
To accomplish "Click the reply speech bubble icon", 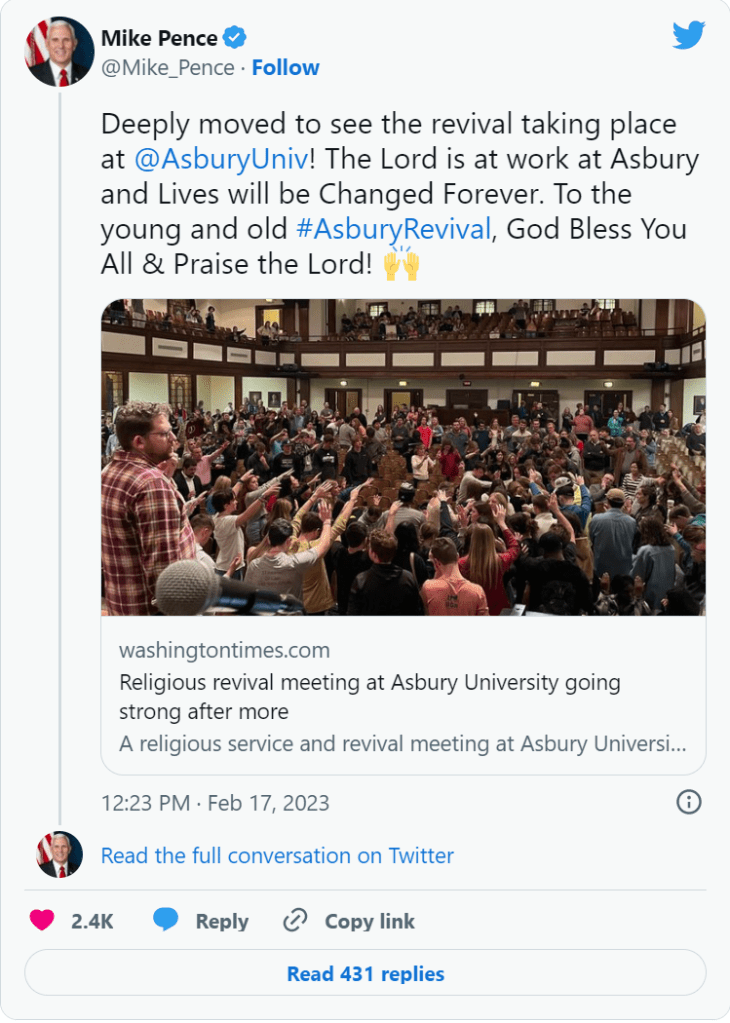I will coord(166,921).
